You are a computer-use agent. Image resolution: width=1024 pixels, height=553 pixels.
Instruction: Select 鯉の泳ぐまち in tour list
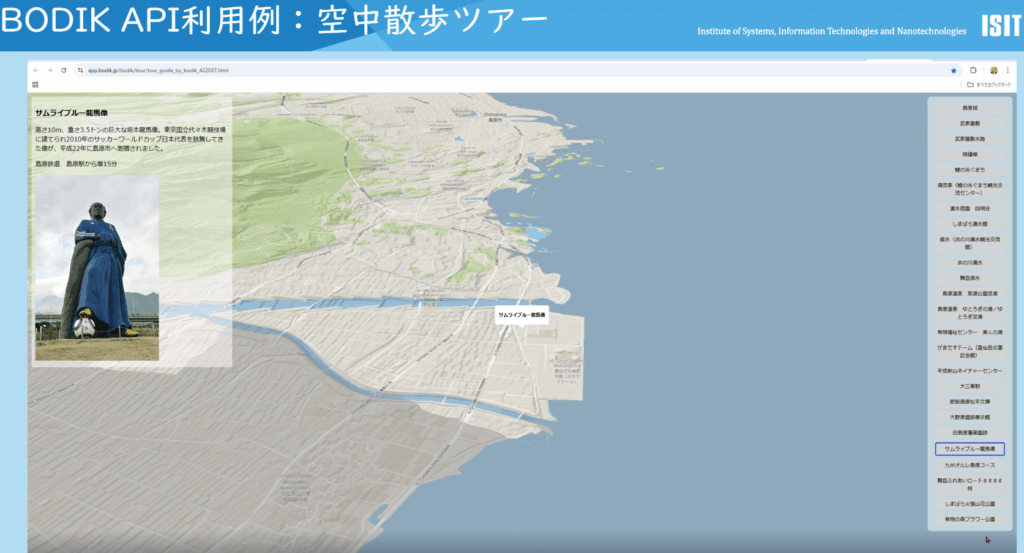click(x=970, y=170)
